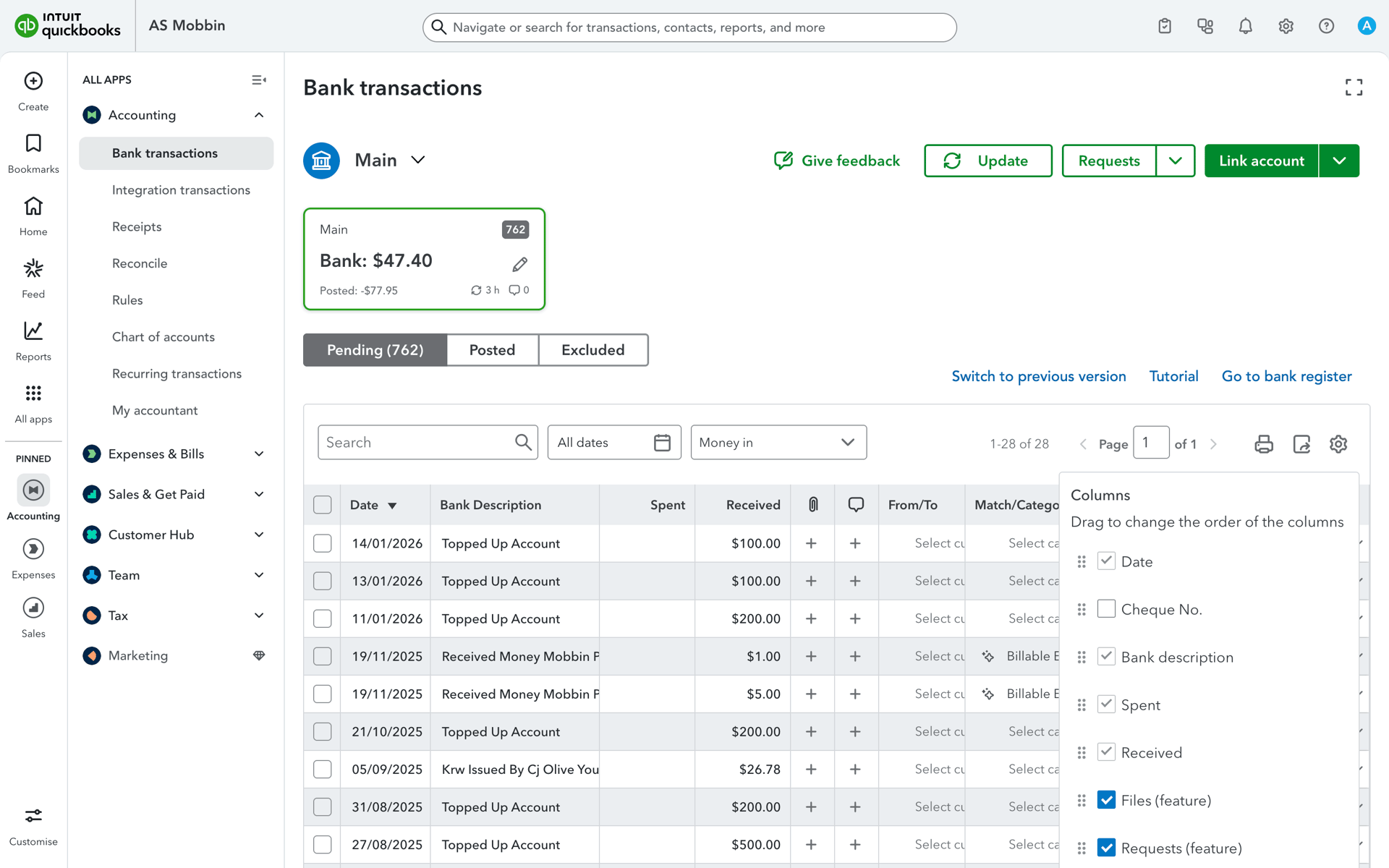Open the Create menu icon
The width and height of the screenshot is (1389, 868).
click(x=33, y=81)
